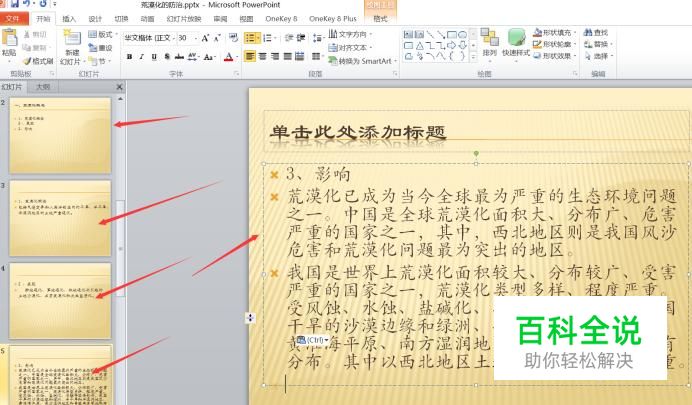This screenshot has height=405, width=692.
Task: Open the font name dropdown (华文楷体)
Action: (x=174, y=38)
